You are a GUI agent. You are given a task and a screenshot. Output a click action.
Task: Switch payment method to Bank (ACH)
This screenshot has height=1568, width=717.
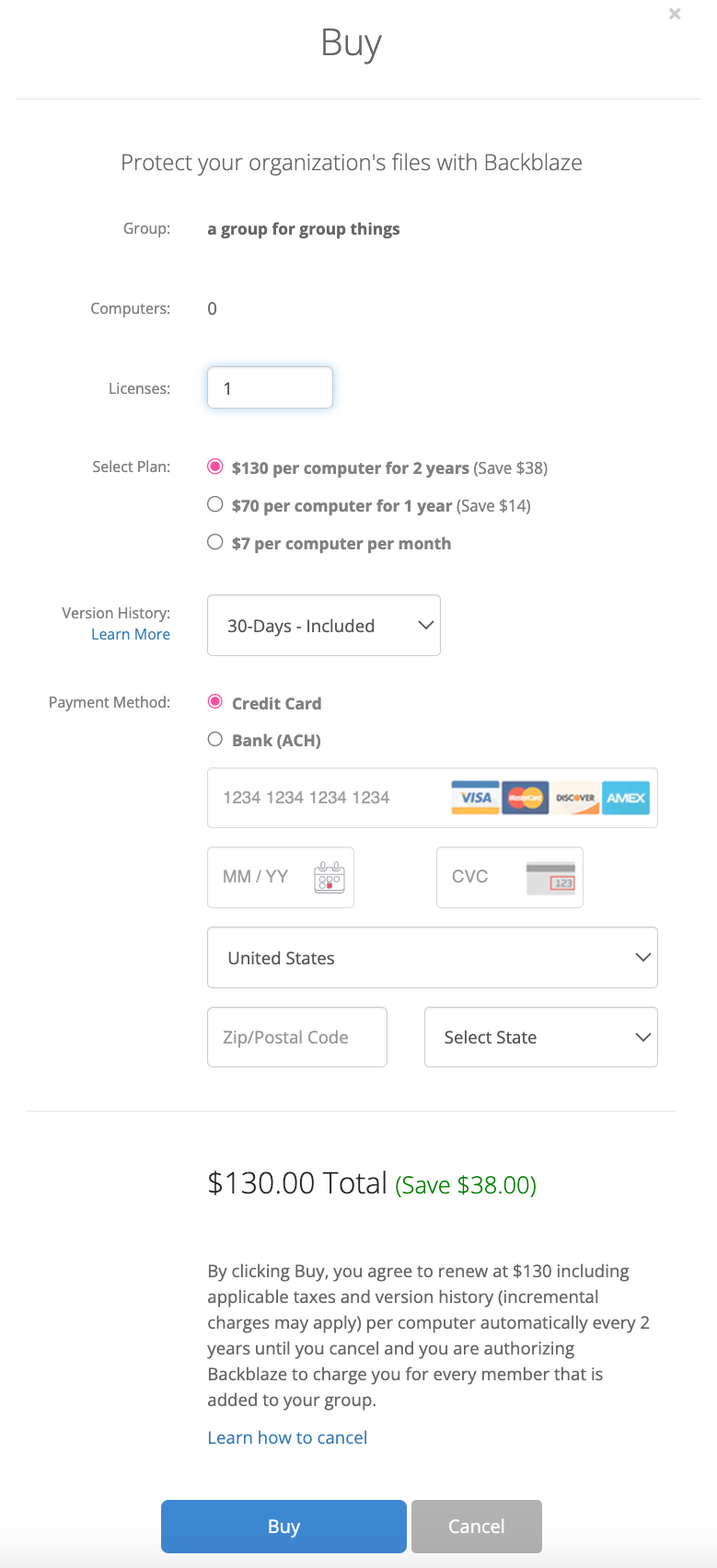pyautogui.click(x=215, y=739)
